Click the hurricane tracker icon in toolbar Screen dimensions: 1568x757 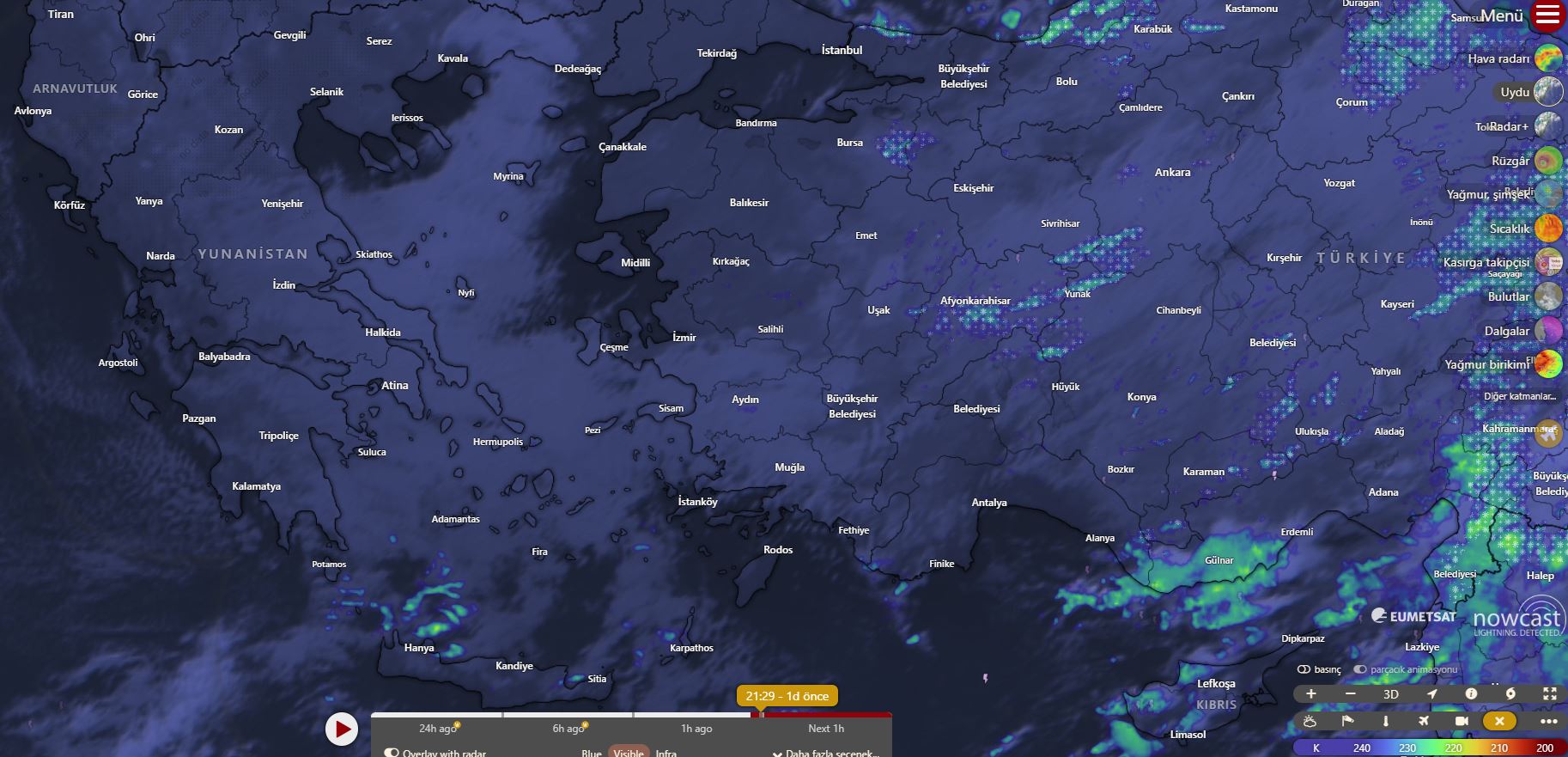tap(1510, 694)
